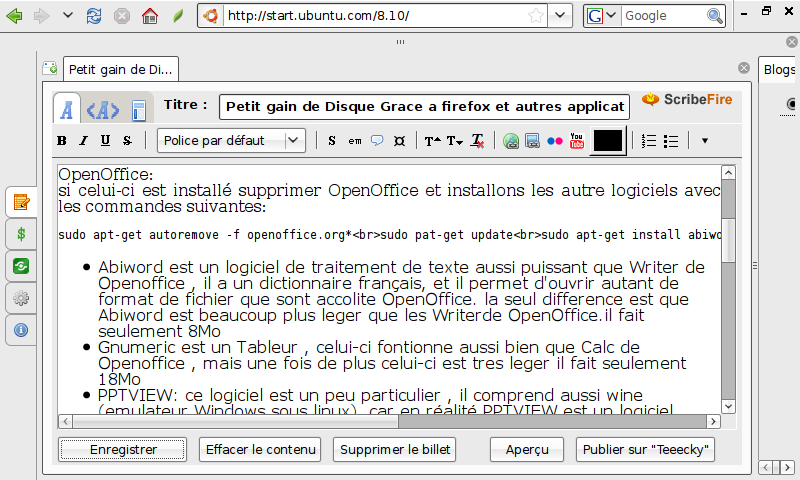Toggle strikethrough formatting

pyautogui.click(x=128, y=141)
